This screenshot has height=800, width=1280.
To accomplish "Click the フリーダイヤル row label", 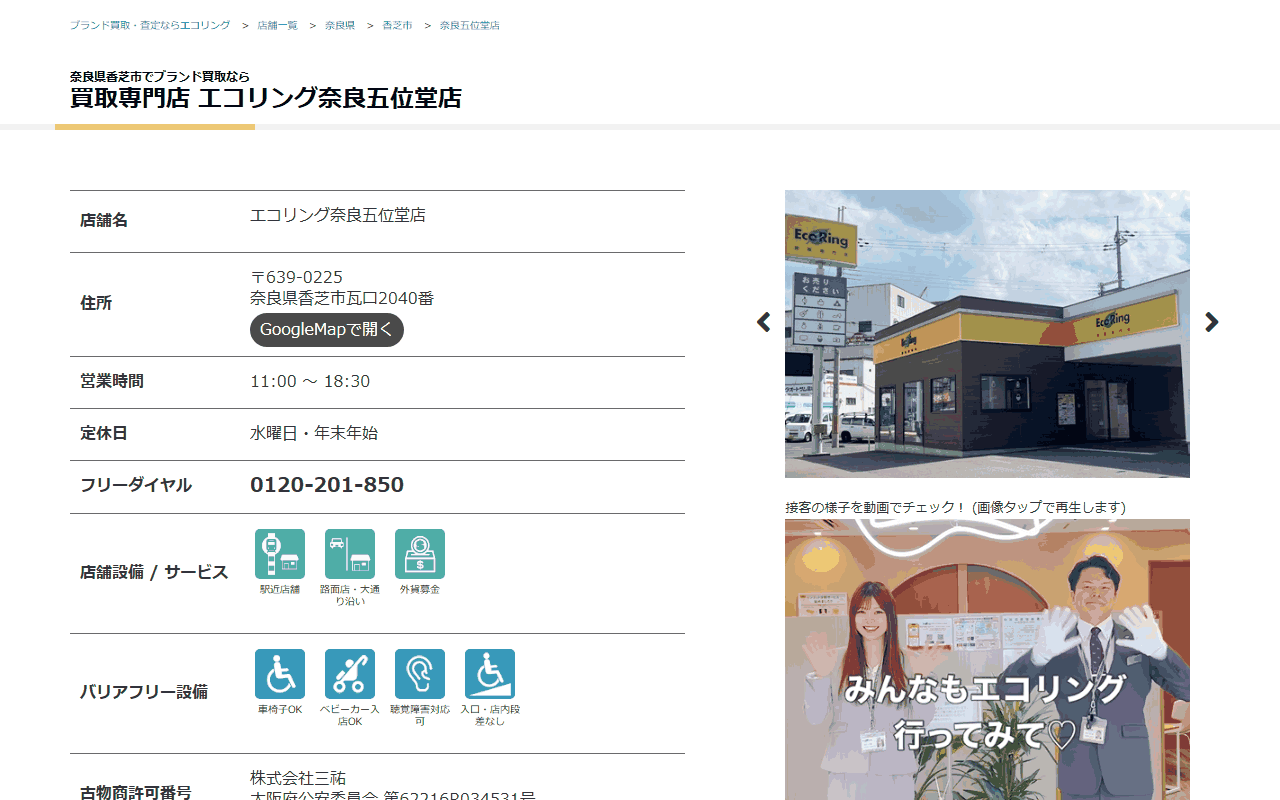I will tap(136, 485).
